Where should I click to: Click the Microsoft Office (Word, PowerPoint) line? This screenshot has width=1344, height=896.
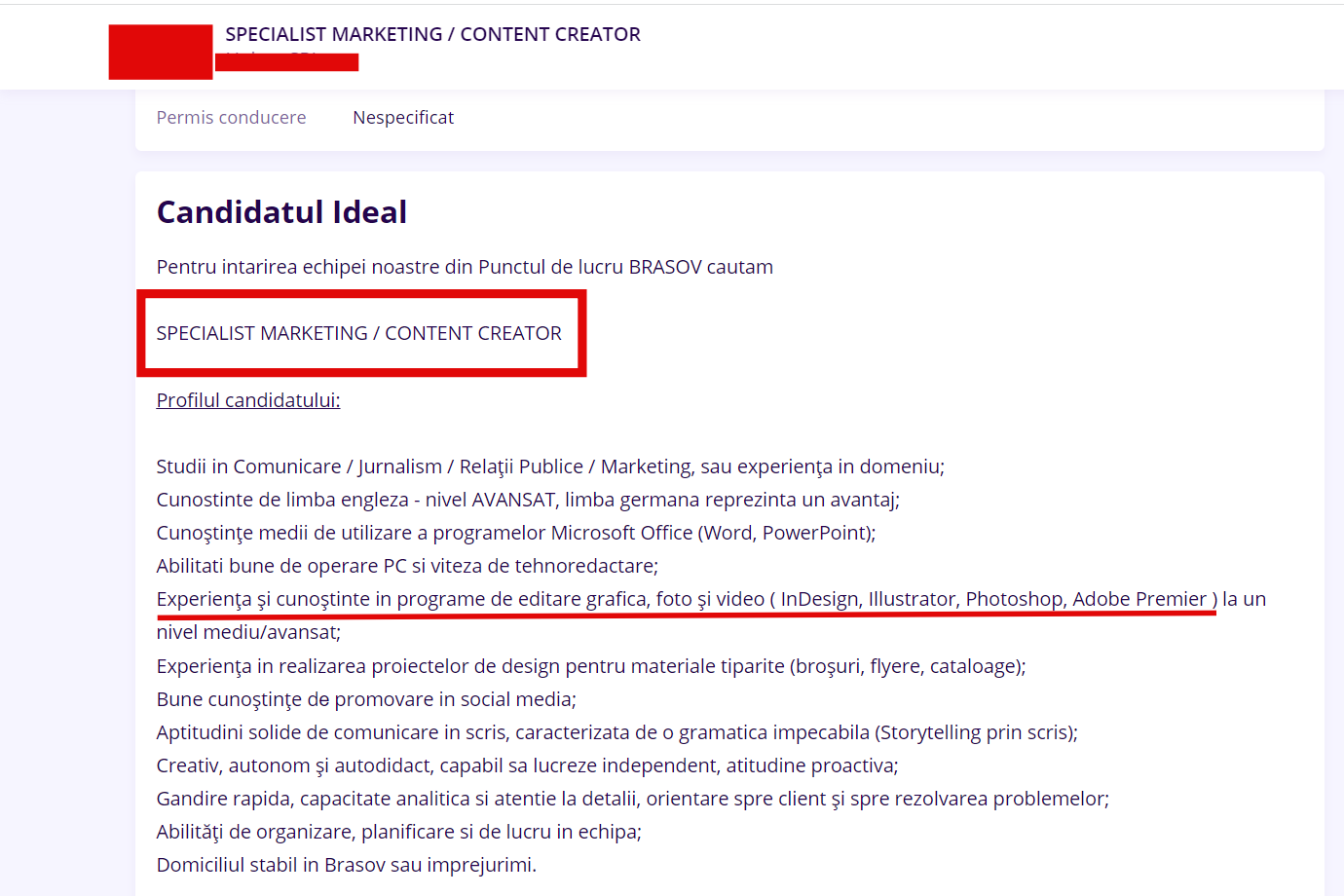(516, 533)
